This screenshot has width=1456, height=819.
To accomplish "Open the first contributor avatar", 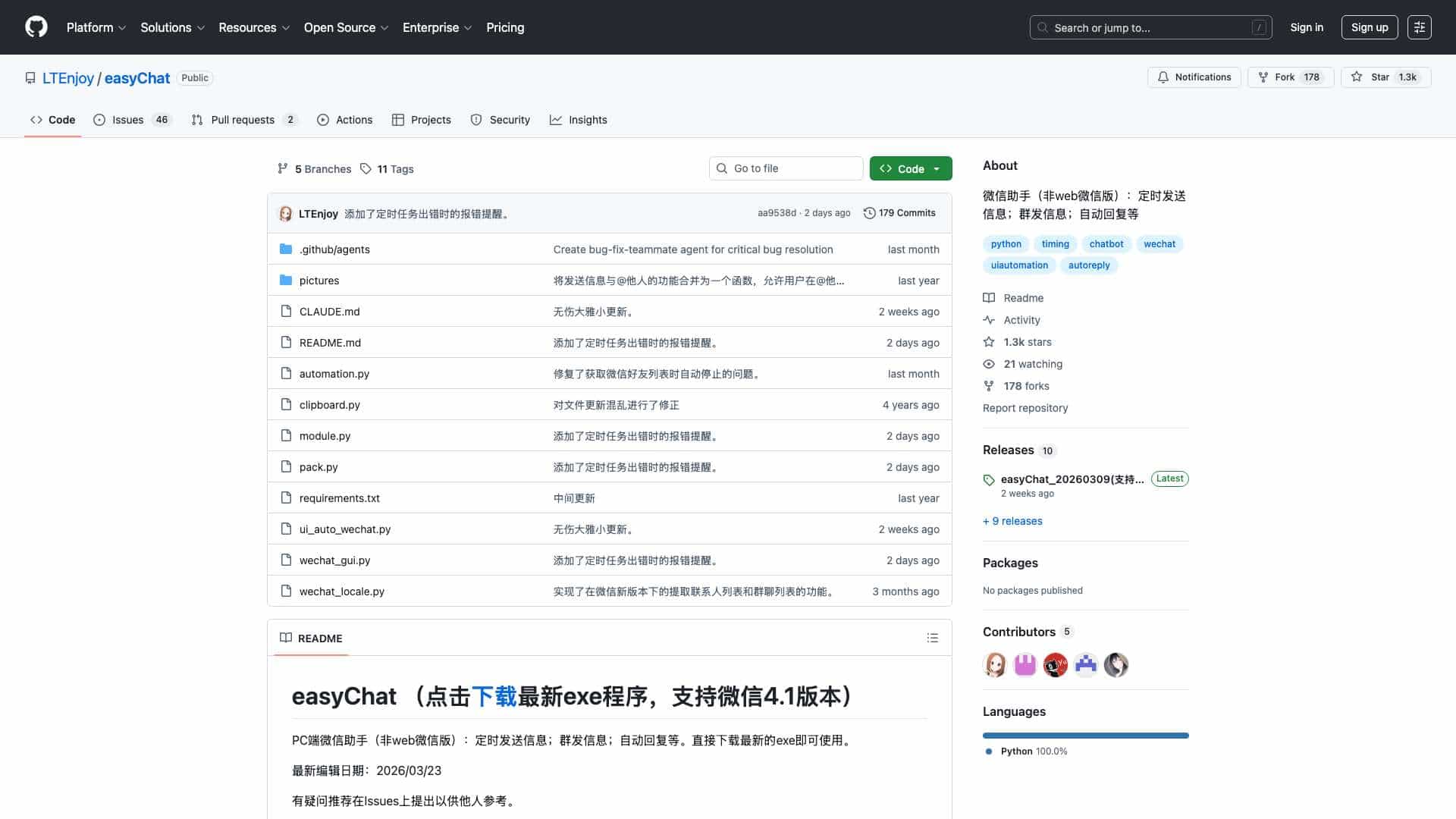I will point(995,665).
